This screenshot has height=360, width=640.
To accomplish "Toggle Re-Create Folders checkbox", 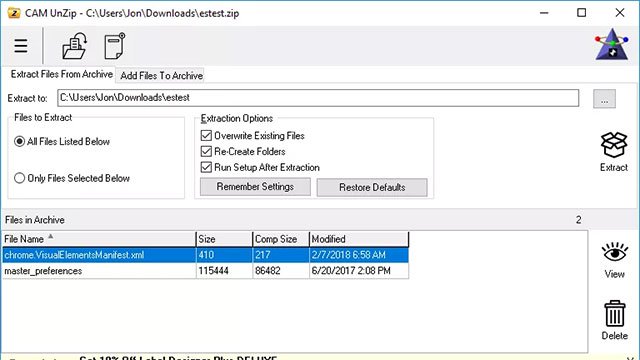I will (206, 151).
